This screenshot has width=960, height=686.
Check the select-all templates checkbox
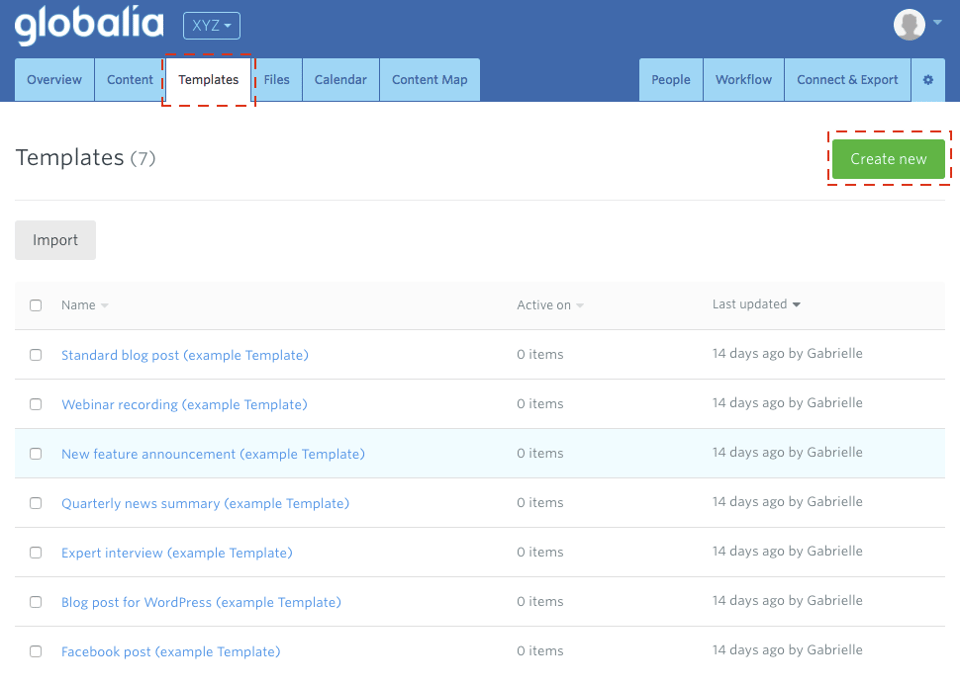36,305
